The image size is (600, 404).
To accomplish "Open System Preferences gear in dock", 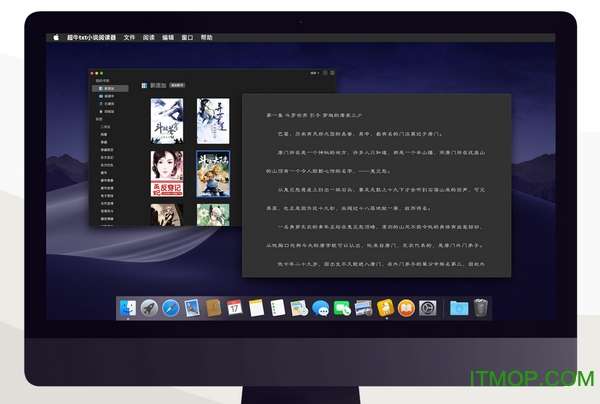I will click(427, 309).
